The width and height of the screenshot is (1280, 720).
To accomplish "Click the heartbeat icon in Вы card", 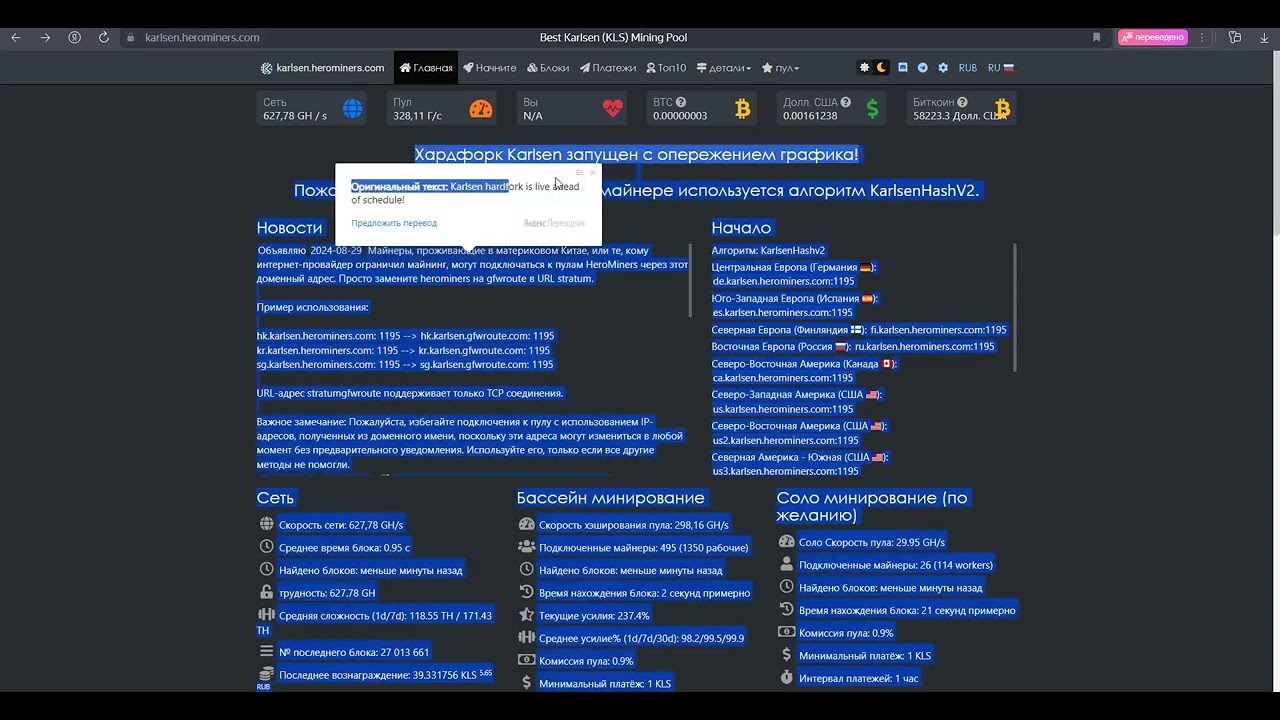I will (612, 109).
